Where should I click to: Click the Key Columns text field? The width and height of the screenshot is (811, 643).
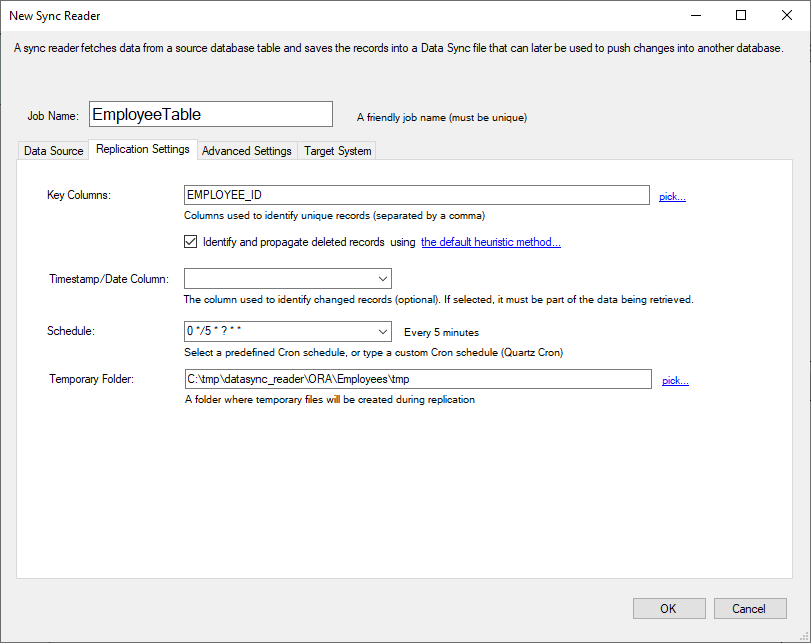(417, 195)
